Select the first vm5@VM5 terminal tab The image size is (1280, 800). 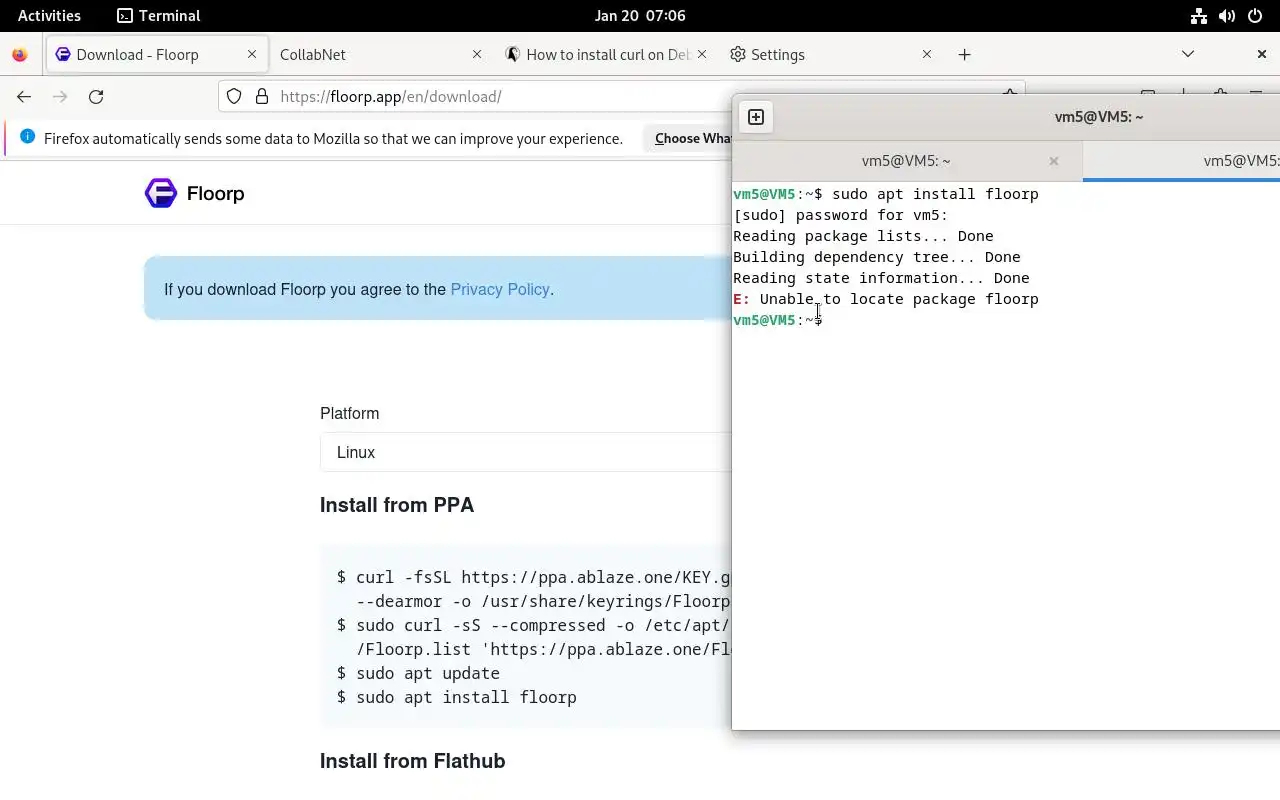click(x=906, y=161)
